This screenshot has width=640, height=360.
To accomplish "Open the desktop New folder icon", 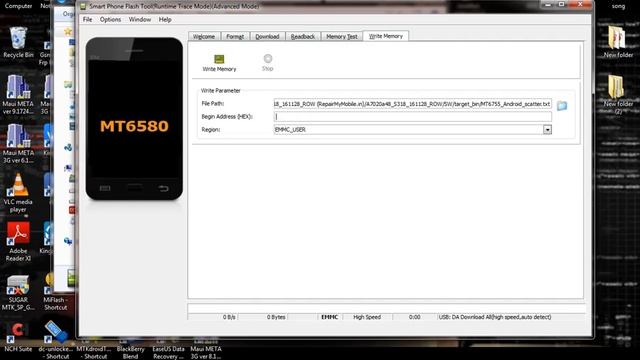I will (x=618, y=42).
